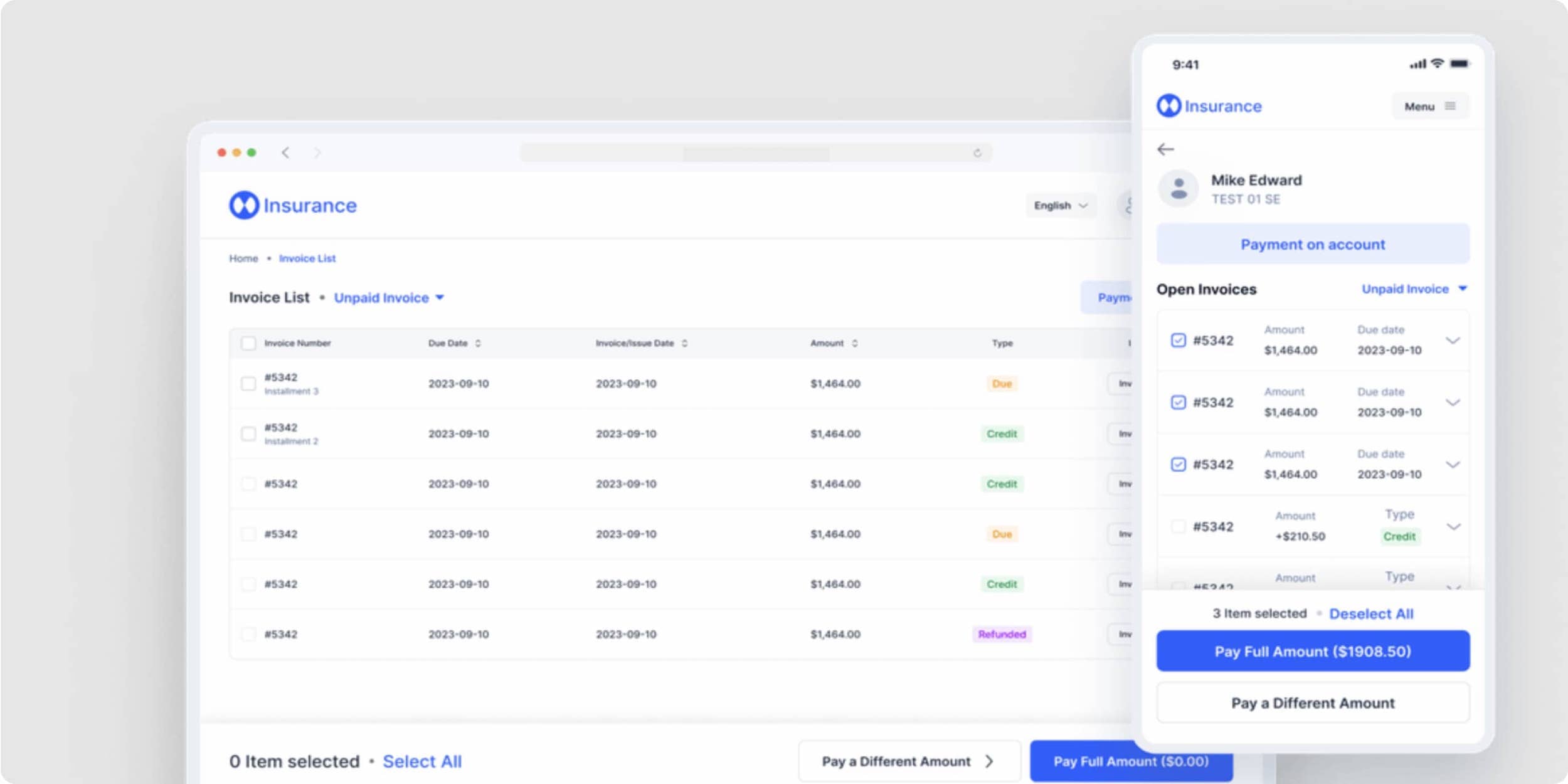Click the Deselect All link in mobile view
This screenshot has width=1568, height=784.
pos(1371,614)
